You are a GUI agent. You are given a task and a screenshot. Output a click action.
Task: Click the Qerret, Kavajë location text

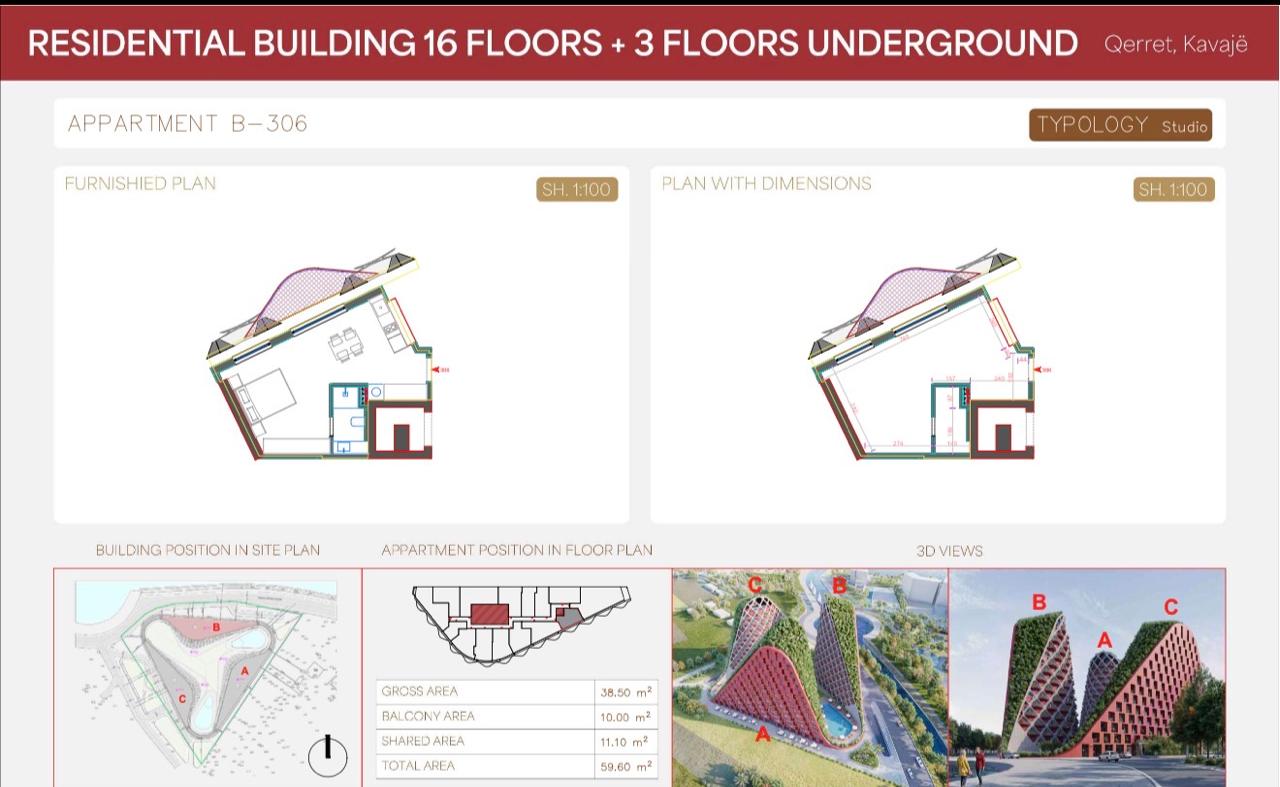1175,44
